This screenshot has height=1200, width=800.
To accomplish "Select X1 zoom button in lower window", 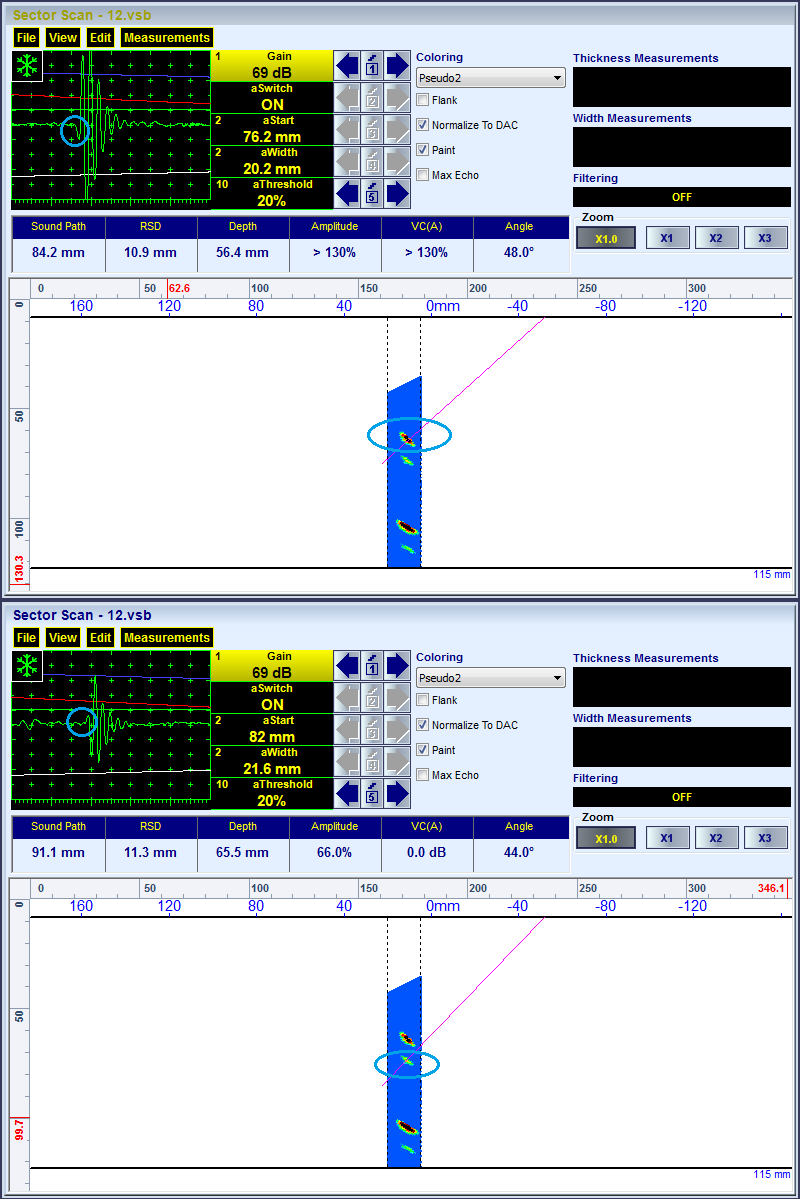I will 666,838.
